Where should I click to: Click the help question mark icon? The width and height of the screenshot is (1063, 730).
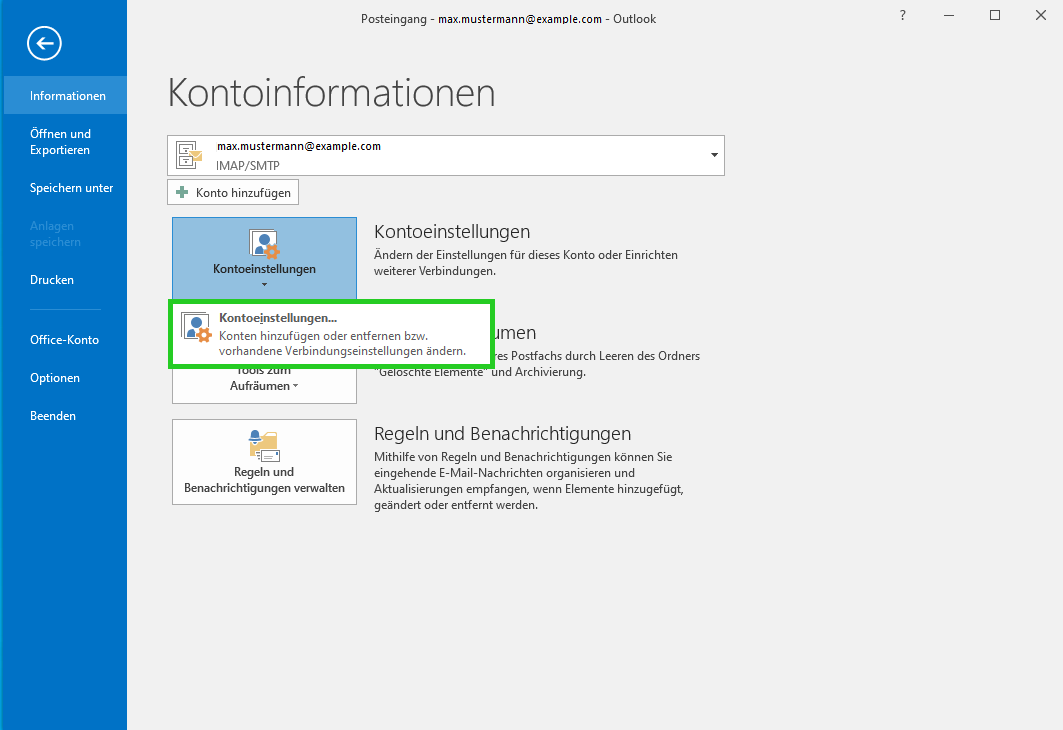902,16
